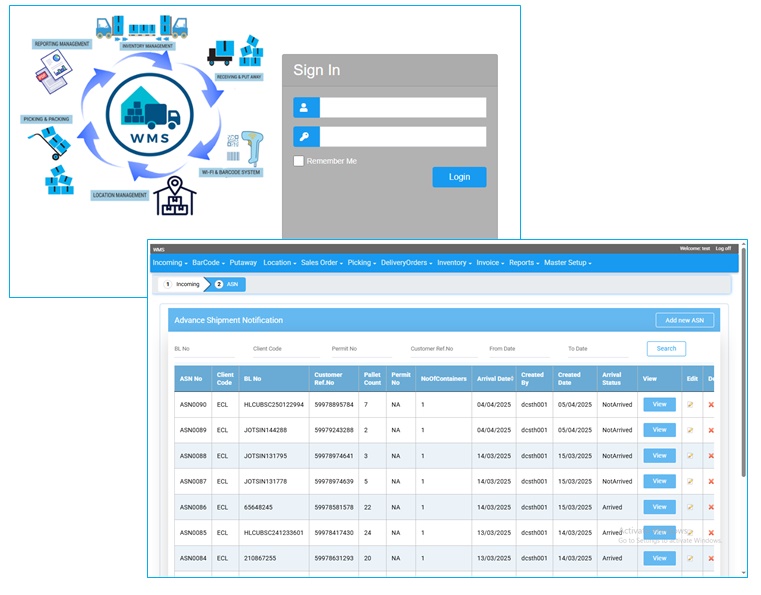This screenshot has height=595, width=761.
Task: Click the edit icon for ASN0090
Action: tap(690, 404)
